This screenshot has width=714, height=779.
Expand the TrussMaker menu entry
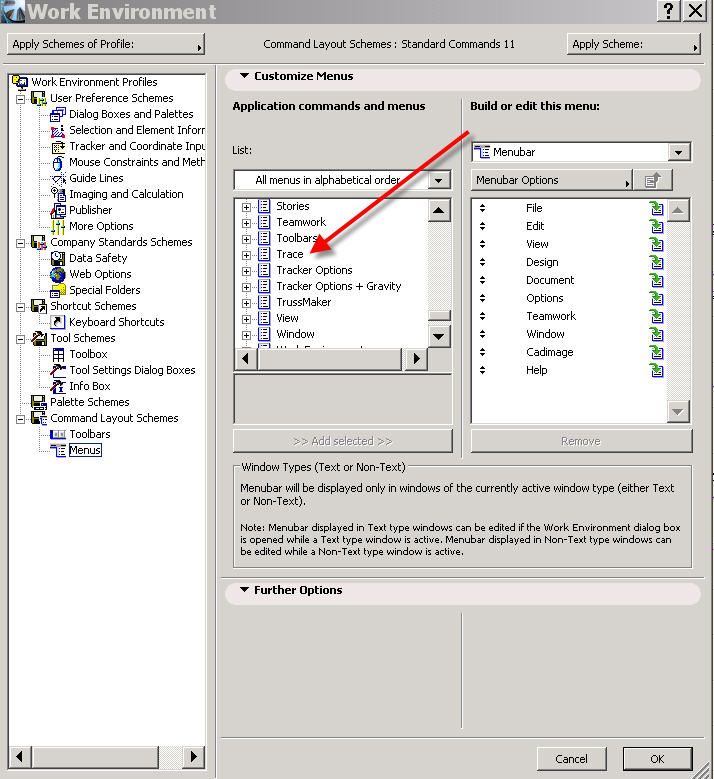point(246,303)
